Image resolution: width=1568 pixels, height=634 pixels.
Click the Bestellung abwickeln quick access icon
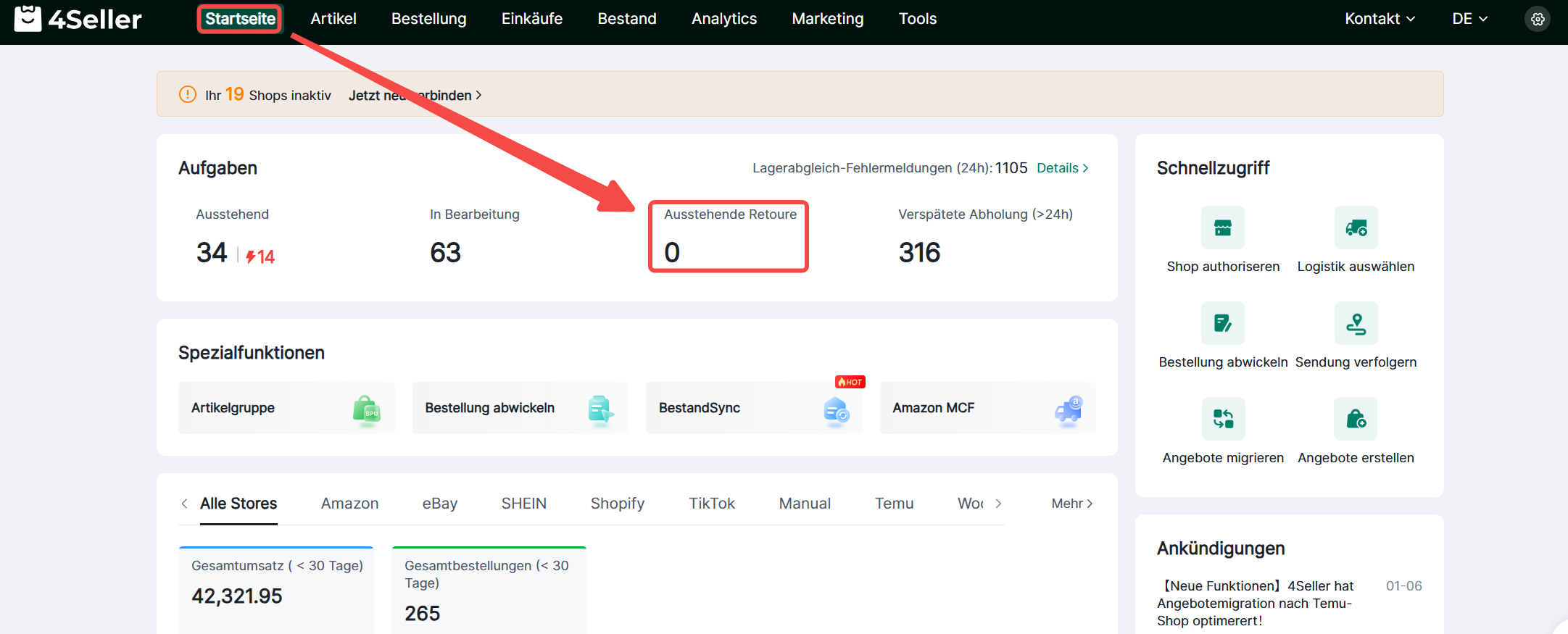[x=1222, y=324]
